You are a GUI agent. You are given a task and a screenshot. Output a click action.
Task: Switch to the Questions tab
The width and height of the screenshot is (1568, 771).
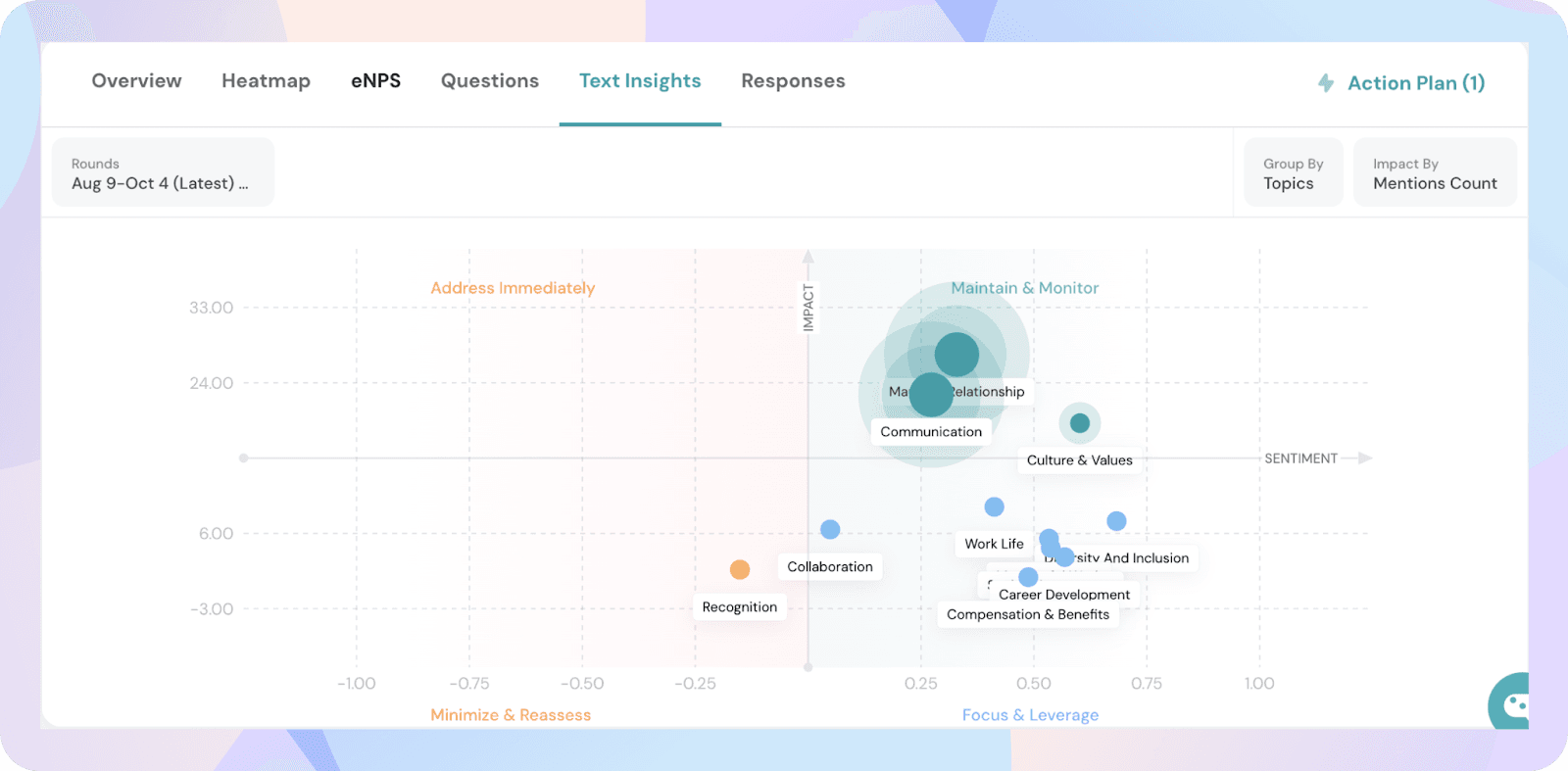[489, 81]
